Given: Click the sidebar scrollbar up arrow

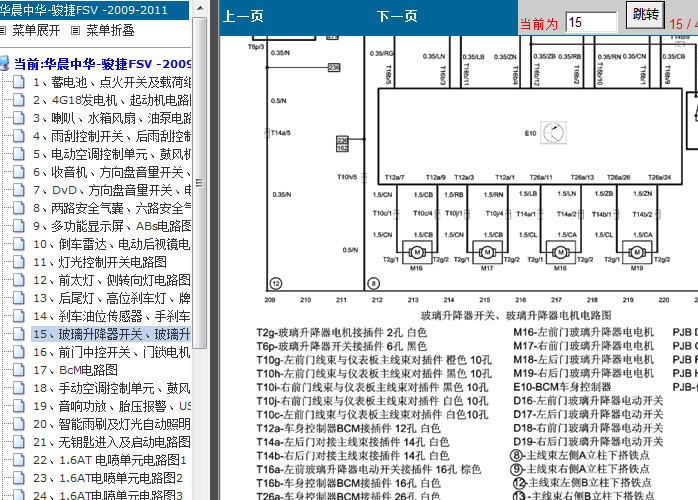Looking at the screenshot, I should 200,8.
